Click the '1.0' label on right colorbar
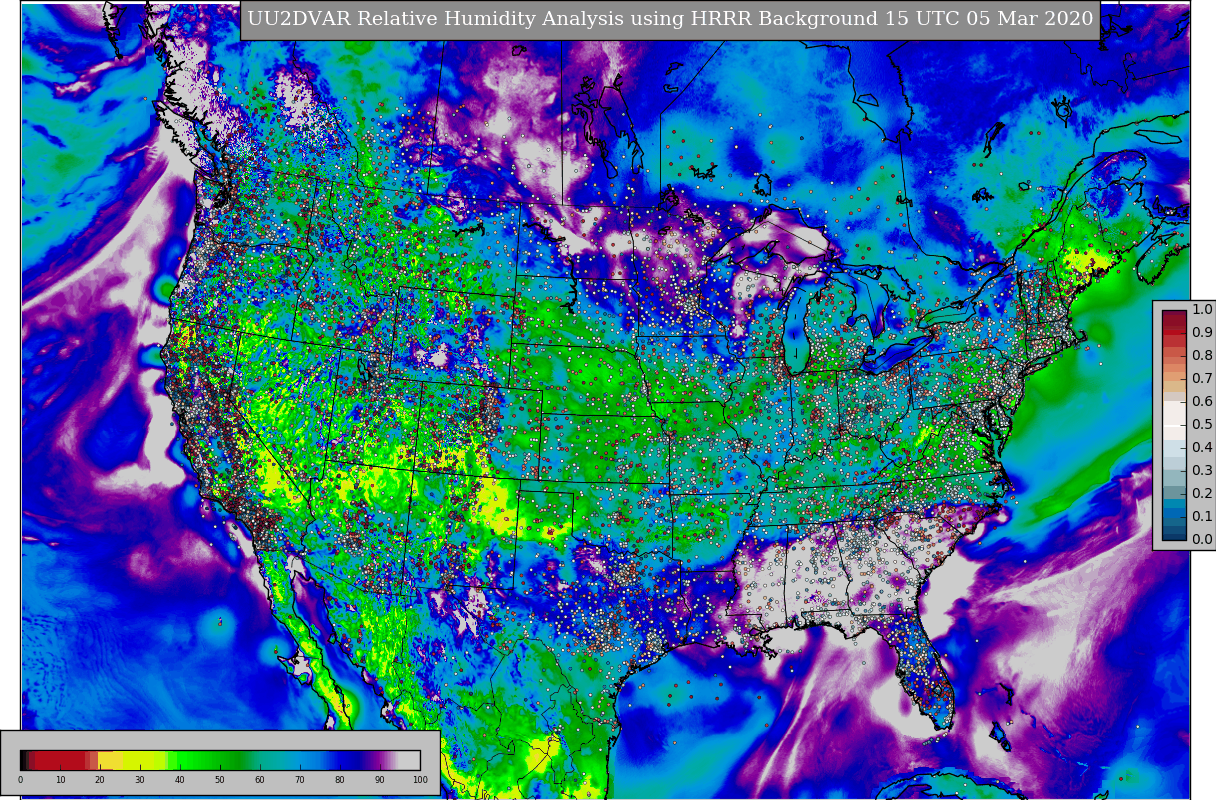 tap(1202, 309)
